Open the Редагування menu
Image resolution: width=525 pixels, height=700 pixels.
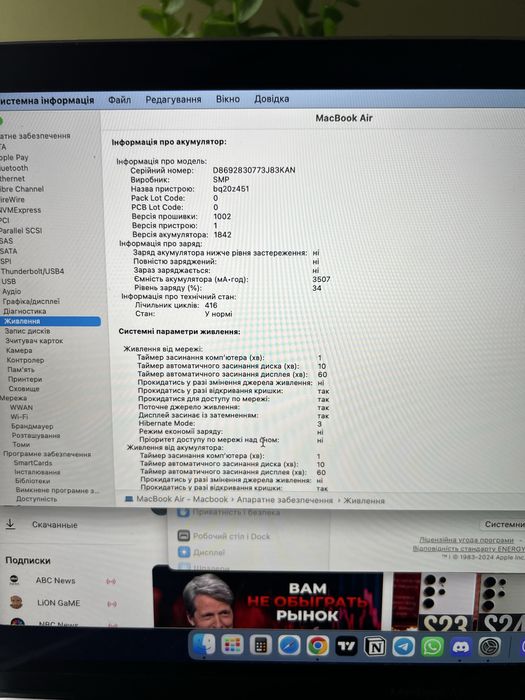[173, 100]
